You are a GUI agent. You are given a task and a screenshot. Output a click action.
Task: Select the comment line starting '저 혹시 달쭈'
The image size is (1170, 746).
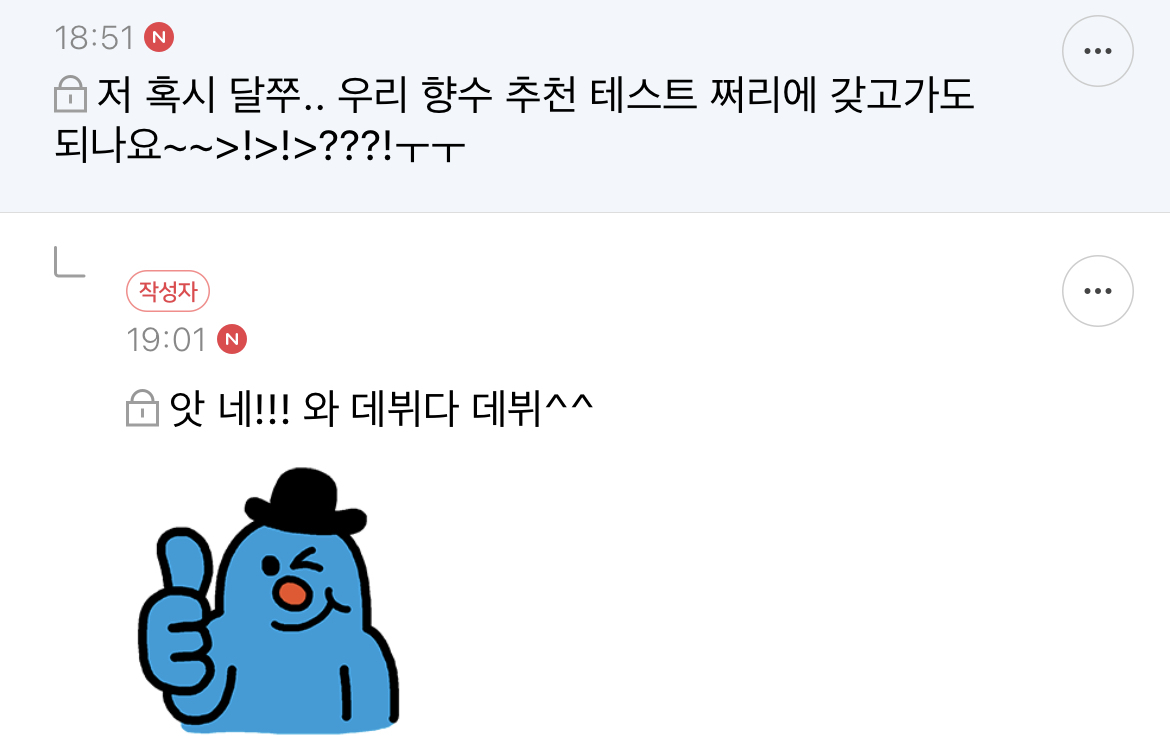coord(536,95)
